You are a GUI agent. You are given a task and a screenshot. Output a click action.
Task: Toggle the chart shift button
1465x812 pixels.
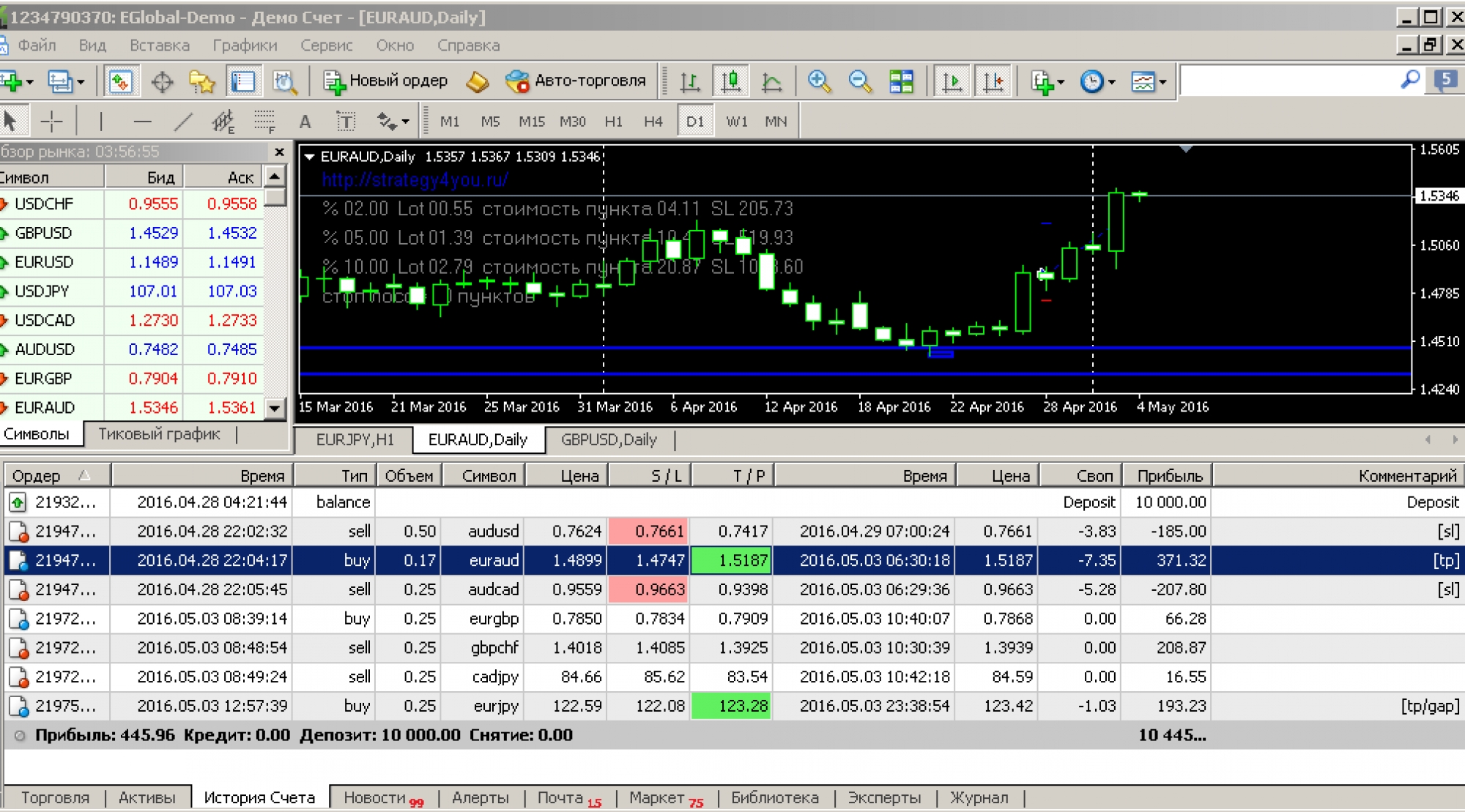(x=993, y=81)
